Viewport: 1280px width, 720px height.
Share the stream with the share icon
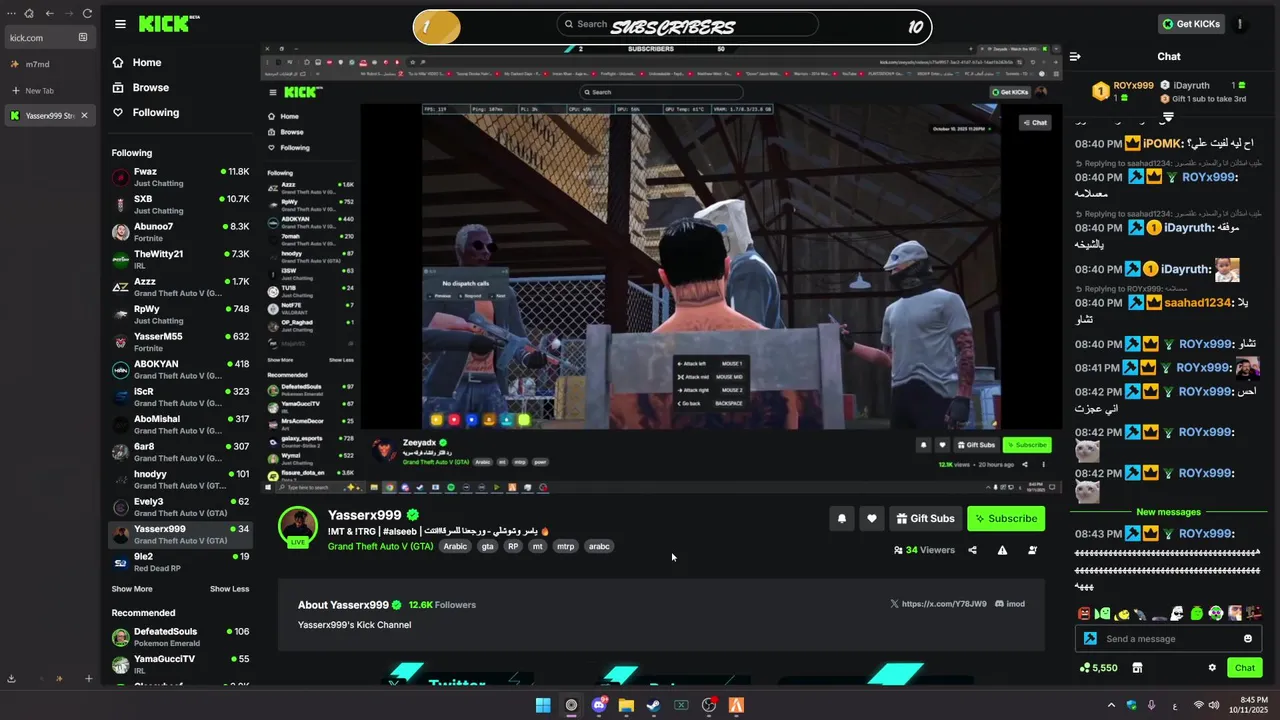coord(972,550)
